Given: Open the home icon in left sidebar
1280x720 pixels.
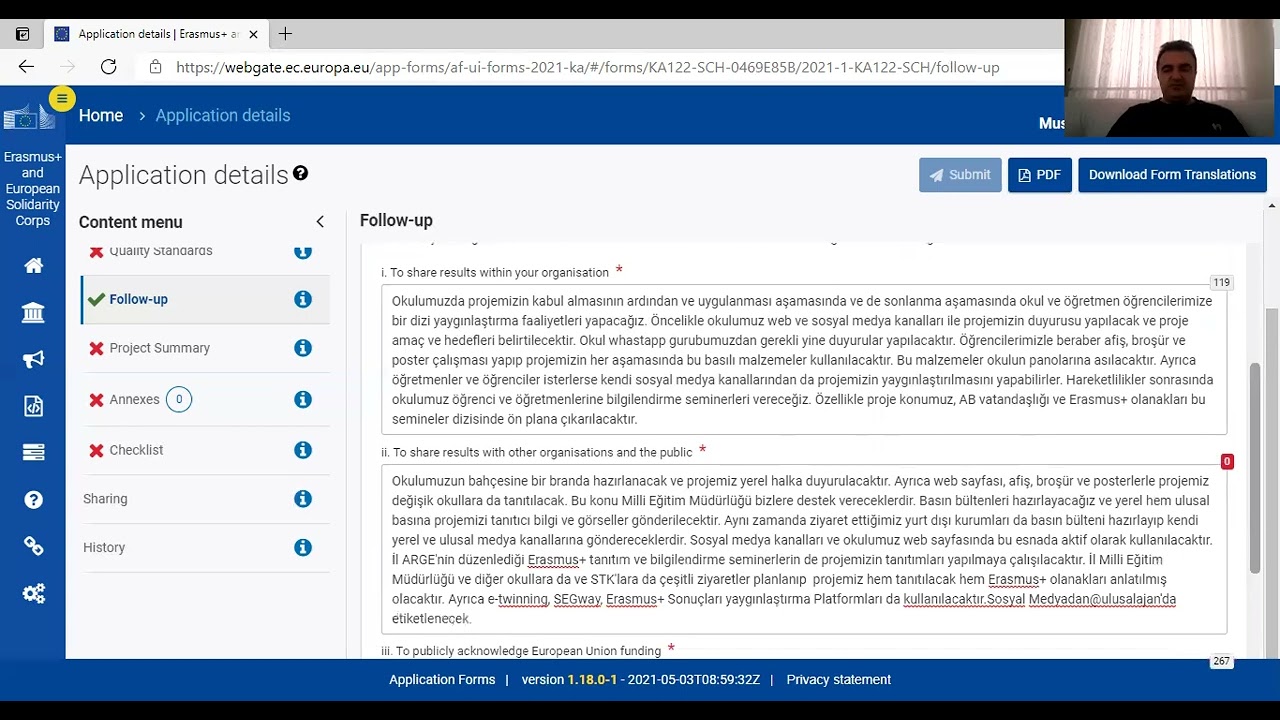Looking at the screenshot, I should tap(33, 265).
